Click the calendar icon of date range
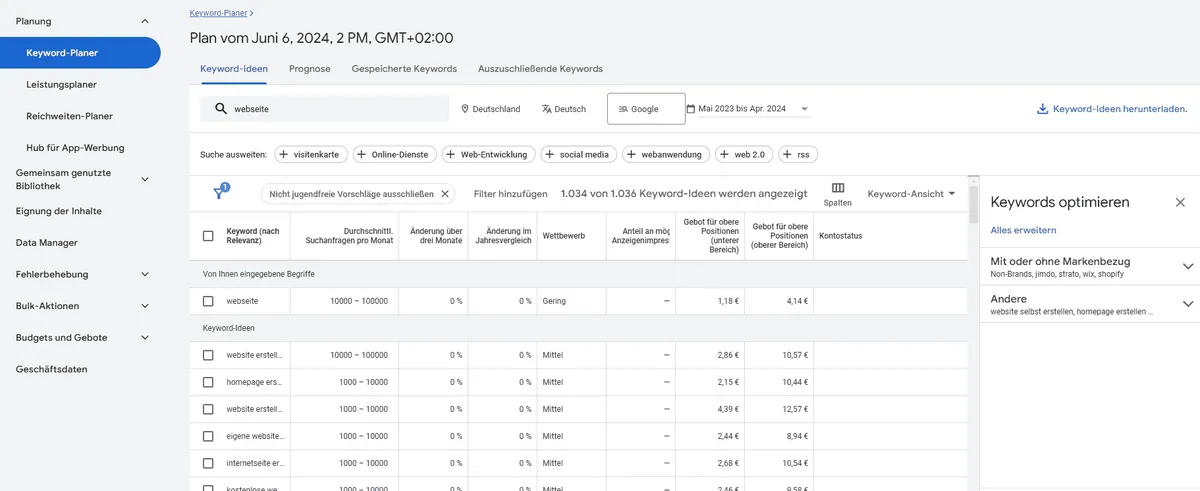 click(x=691, y=108)
